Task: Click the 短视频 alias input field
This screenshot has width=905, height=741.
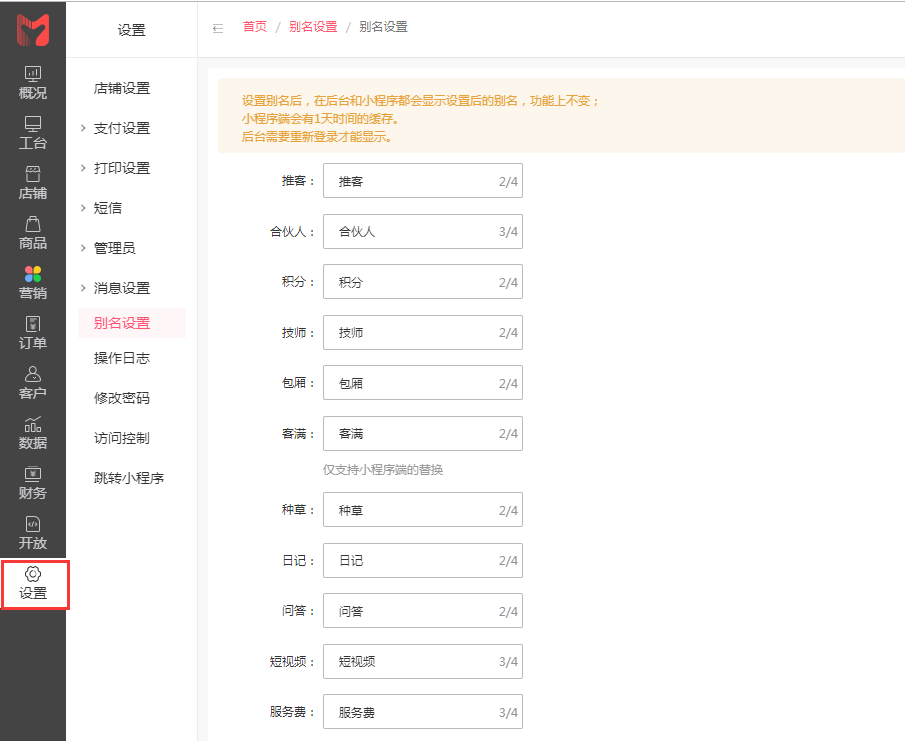Action: coord(422,661)
